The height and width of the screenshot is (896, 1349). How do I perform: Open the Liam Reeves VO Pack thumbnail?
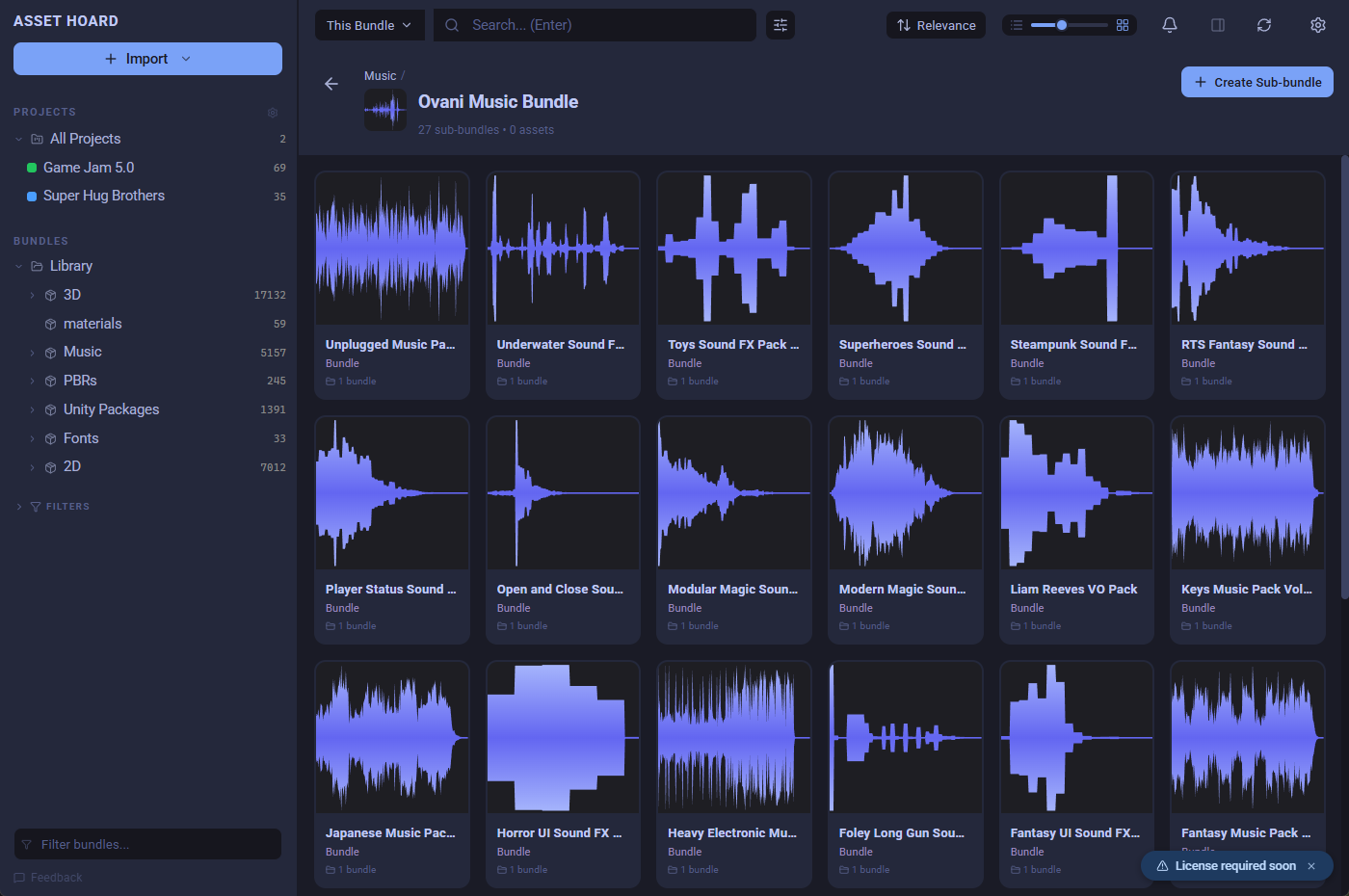(1076, 493)
